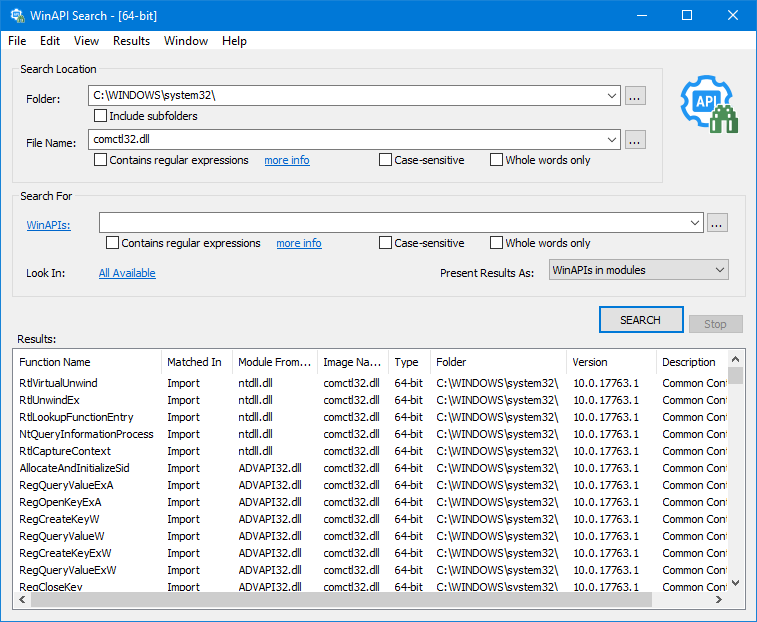Open the Window menu

[186, 41]
